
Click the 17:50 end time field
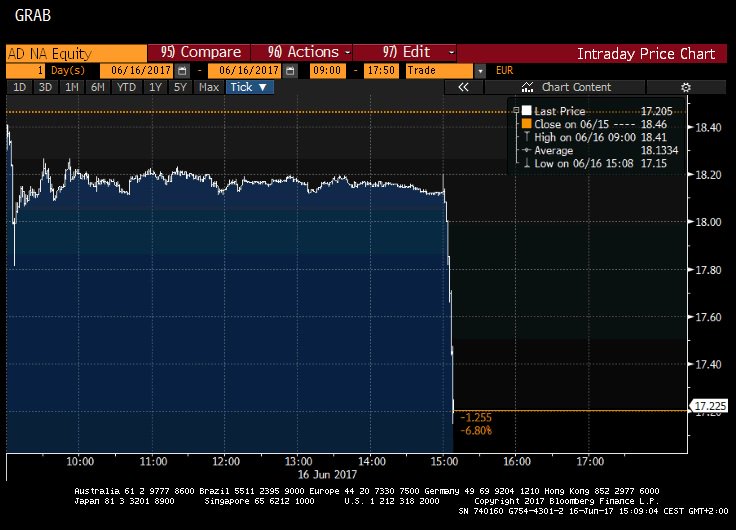[381, 71]
